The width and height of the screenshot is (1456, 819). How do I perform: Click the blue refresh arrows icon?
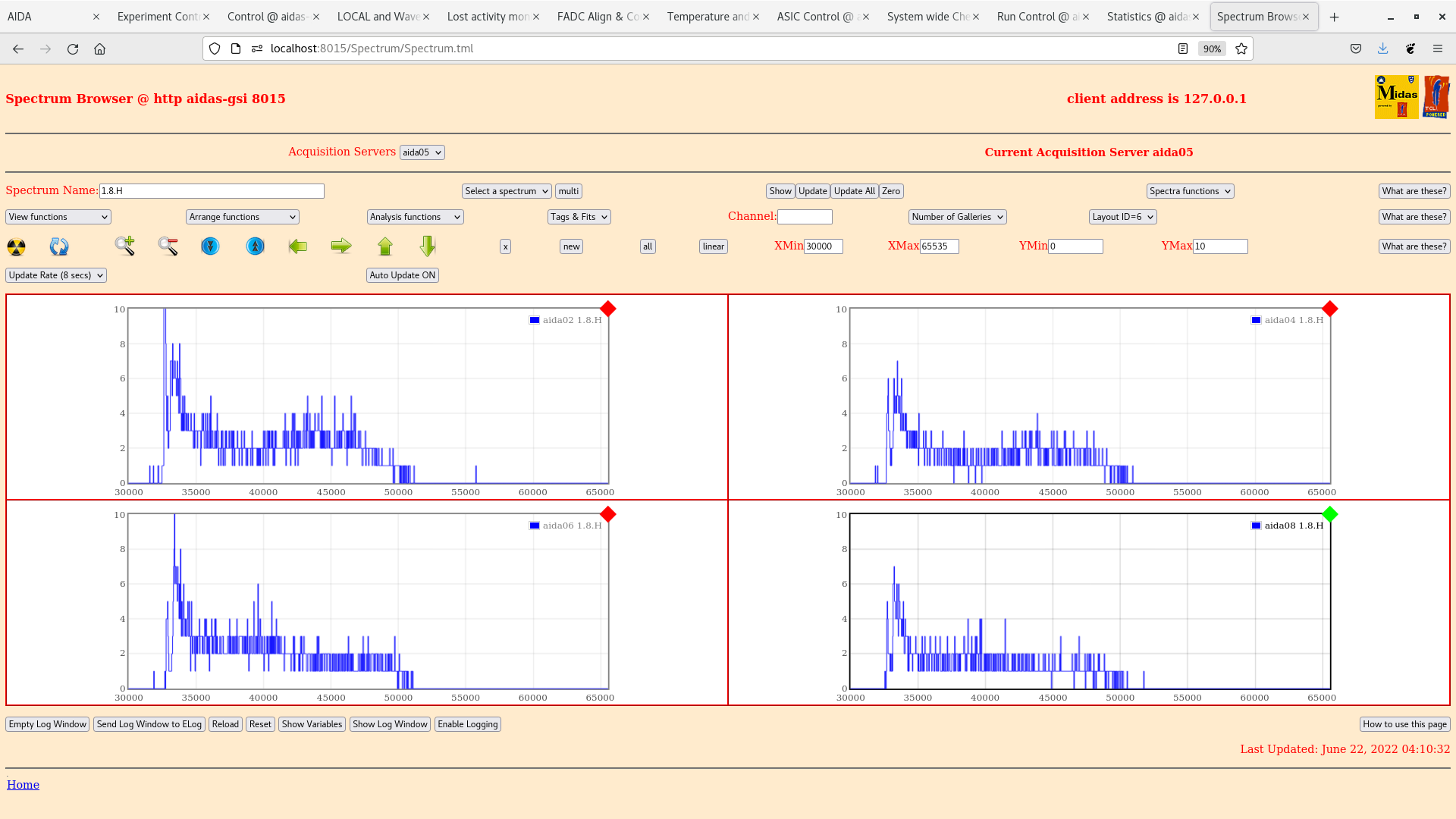[58, 246]
